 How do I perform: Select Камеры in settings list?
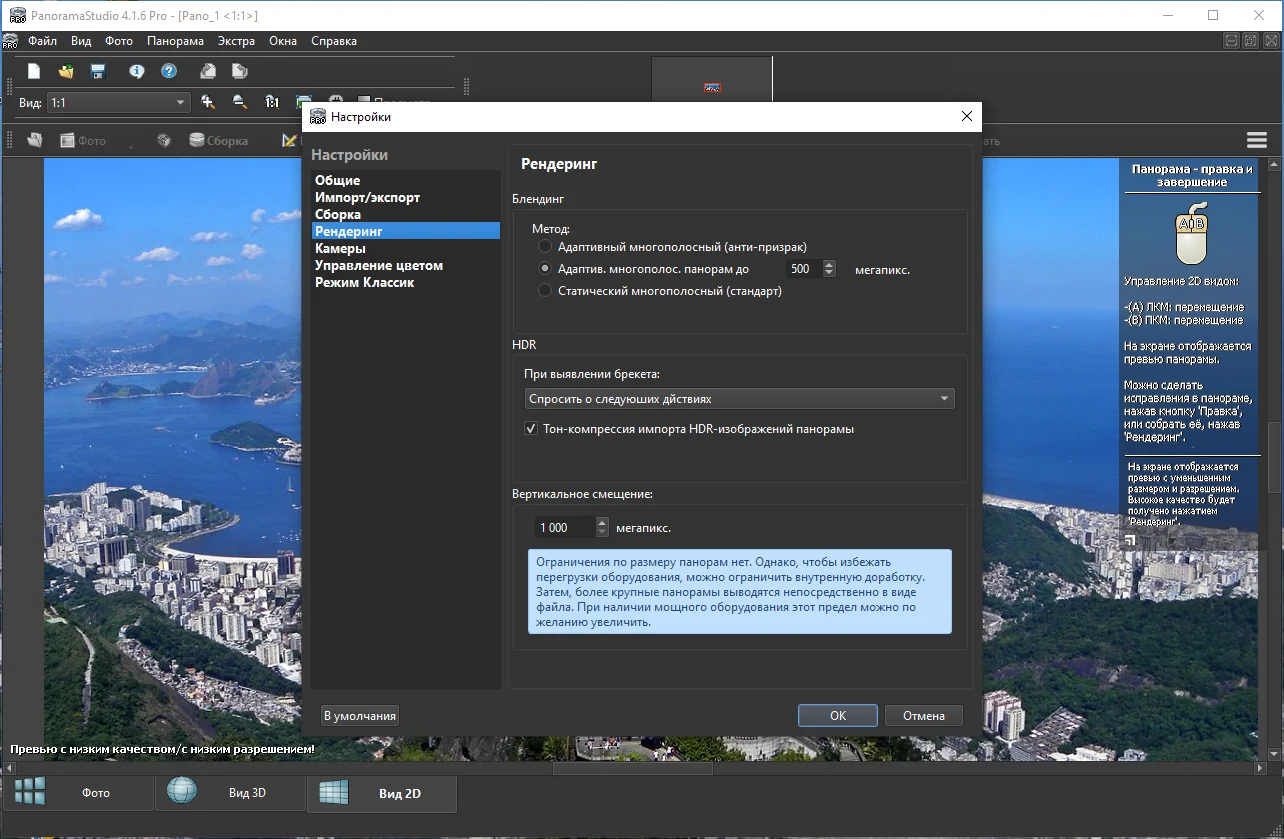(340, 248)
